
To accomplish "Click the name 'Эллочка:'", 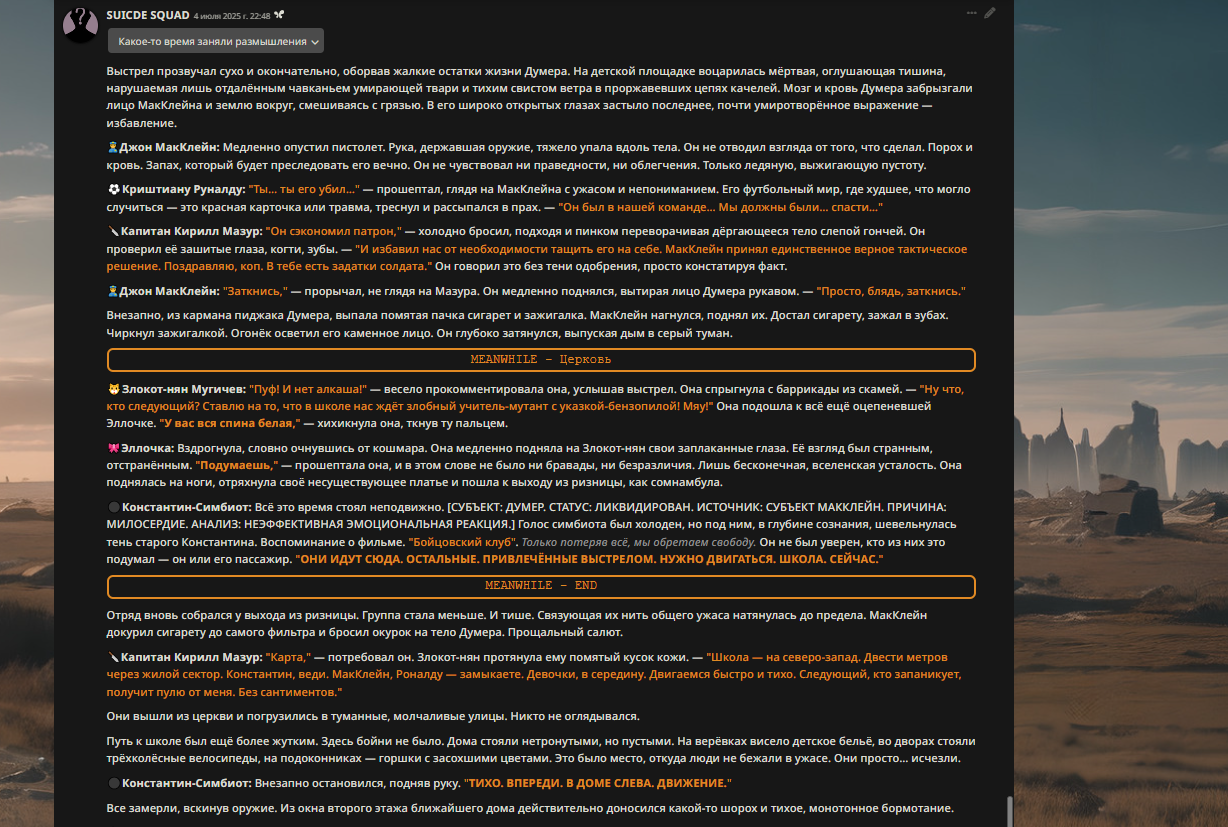I will tap(148, 448).
